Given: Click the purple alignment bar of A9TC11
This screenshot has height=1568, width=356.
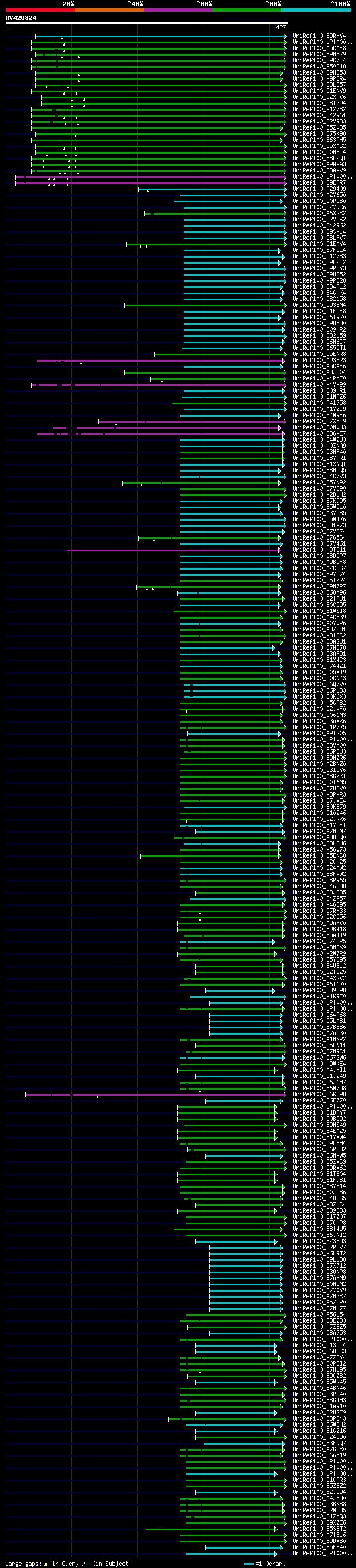Looking at the screenshot, I should click(x=174, y=550).
